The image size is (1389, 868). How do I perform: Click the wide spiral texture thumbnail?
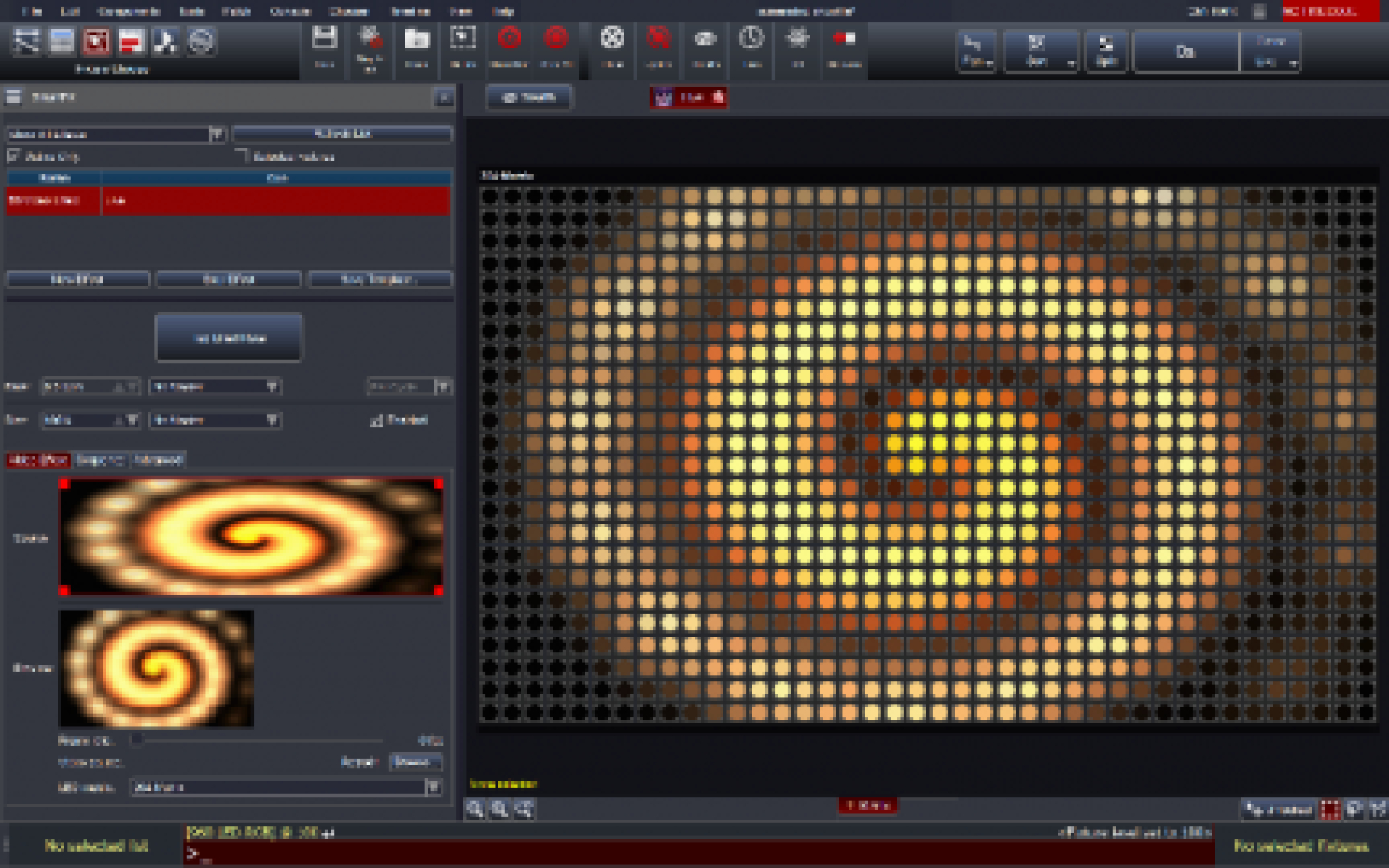coord(251,537)
